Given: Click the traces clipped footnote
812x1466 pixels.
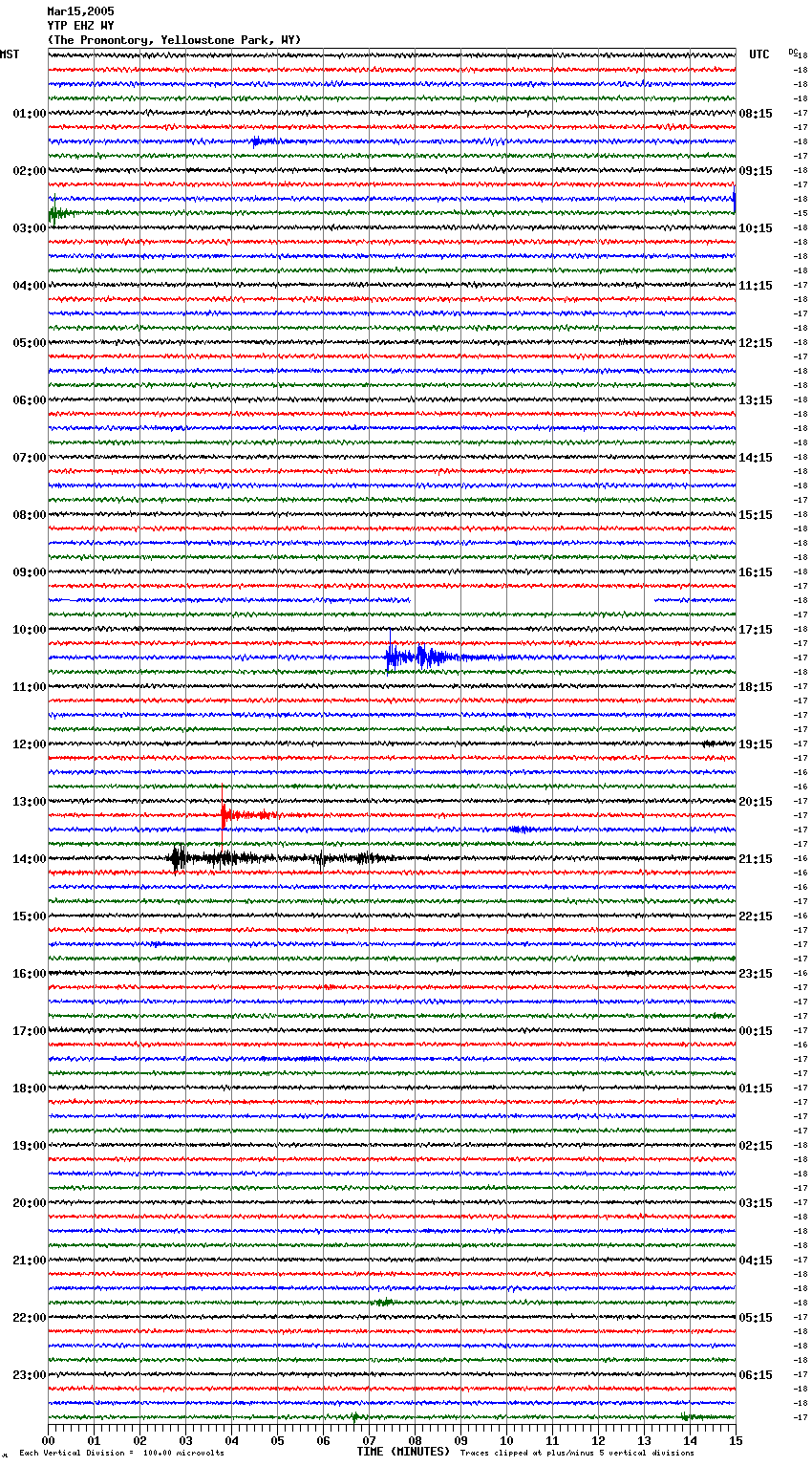Looking at the screenshot, I should pyautogui.click(x=577, y=1453).
